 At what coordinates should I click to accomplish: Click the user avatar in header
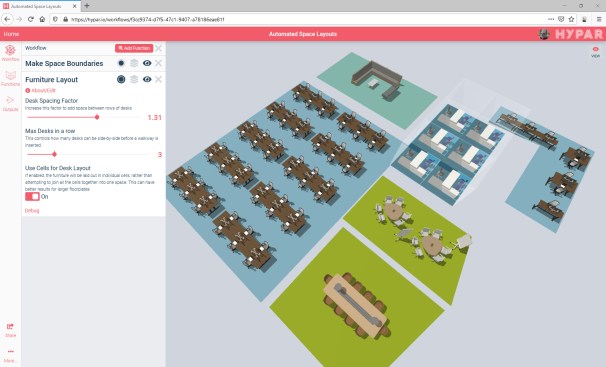[x=544, y=34]
